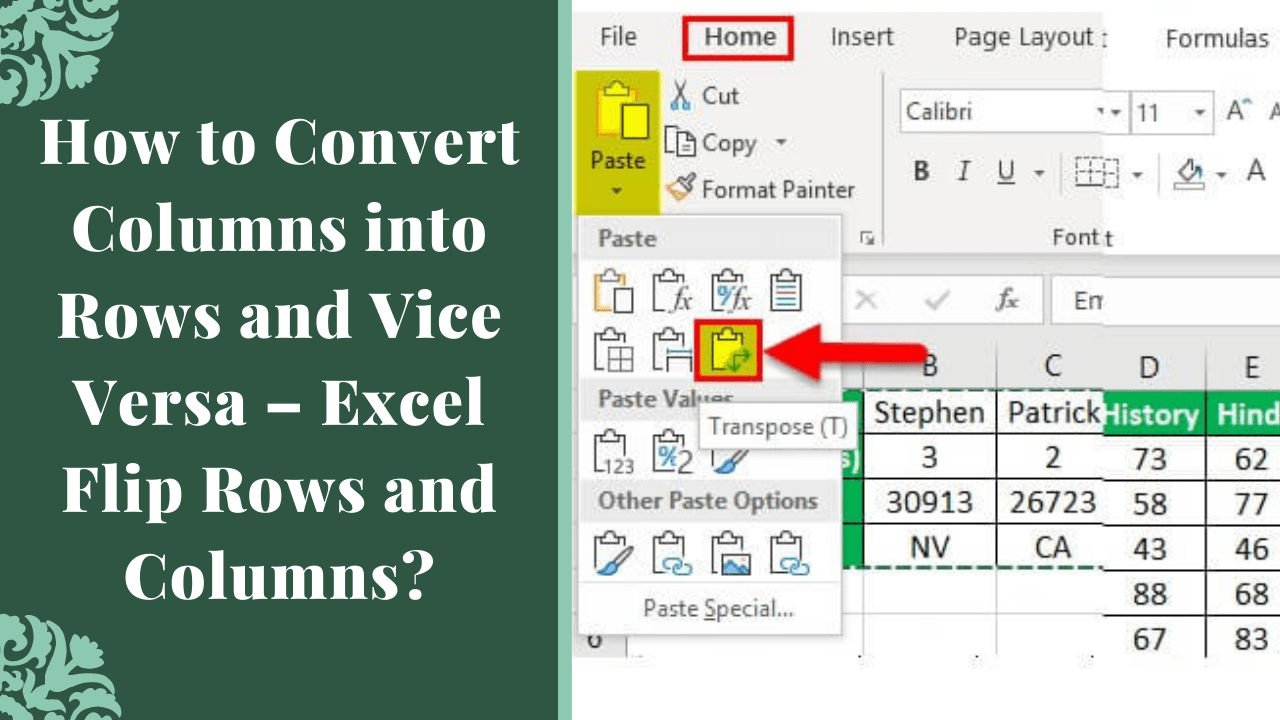1280x720 pixels.
Task: Expand the Underline style arrow
Action: point(1041,175)
